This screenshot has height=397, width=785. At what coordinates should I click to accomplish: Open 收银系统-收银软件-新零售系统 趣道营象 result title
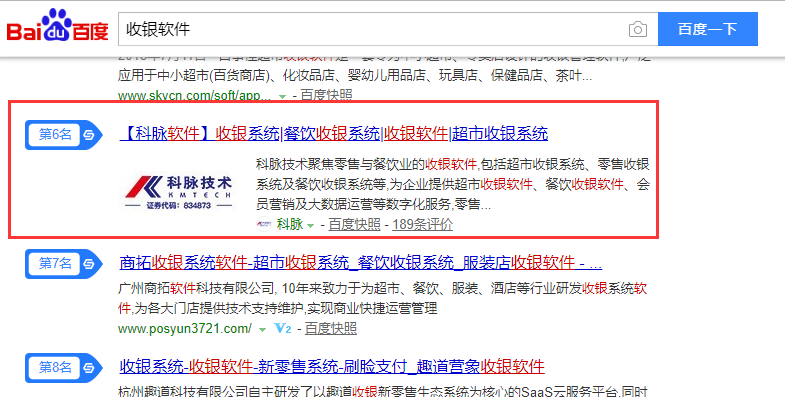332,366
